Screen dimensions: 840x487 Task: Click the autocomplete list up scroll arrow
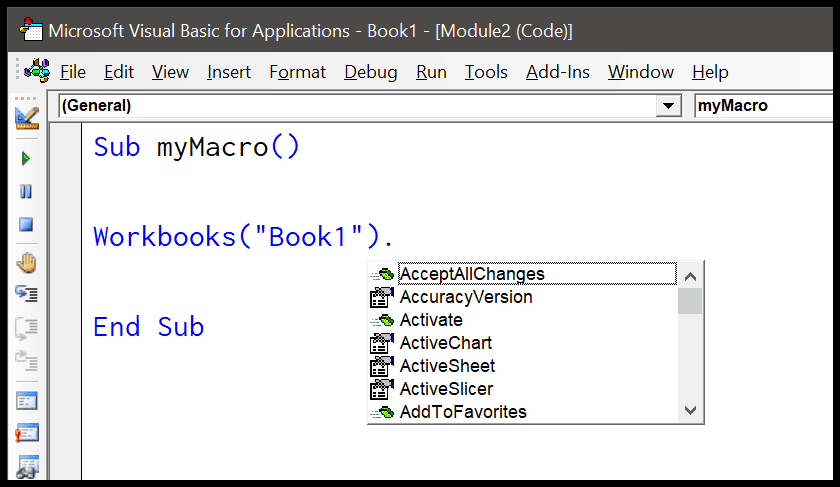(x=690, y=276)
